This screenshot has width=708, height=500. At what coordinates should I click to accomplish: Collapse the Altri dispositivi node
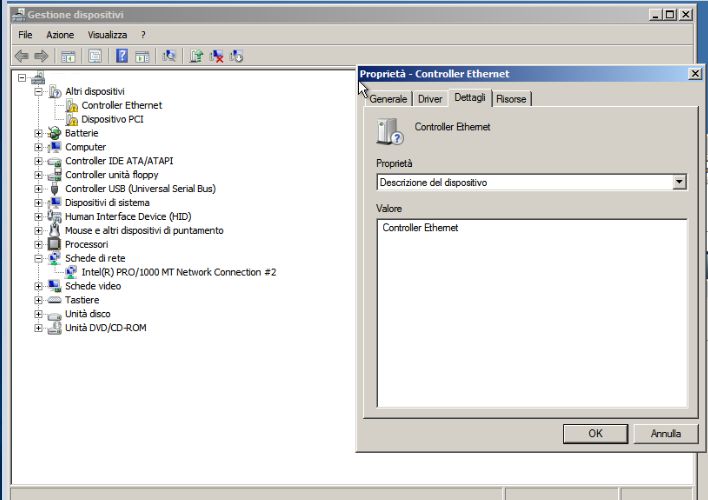39,91
